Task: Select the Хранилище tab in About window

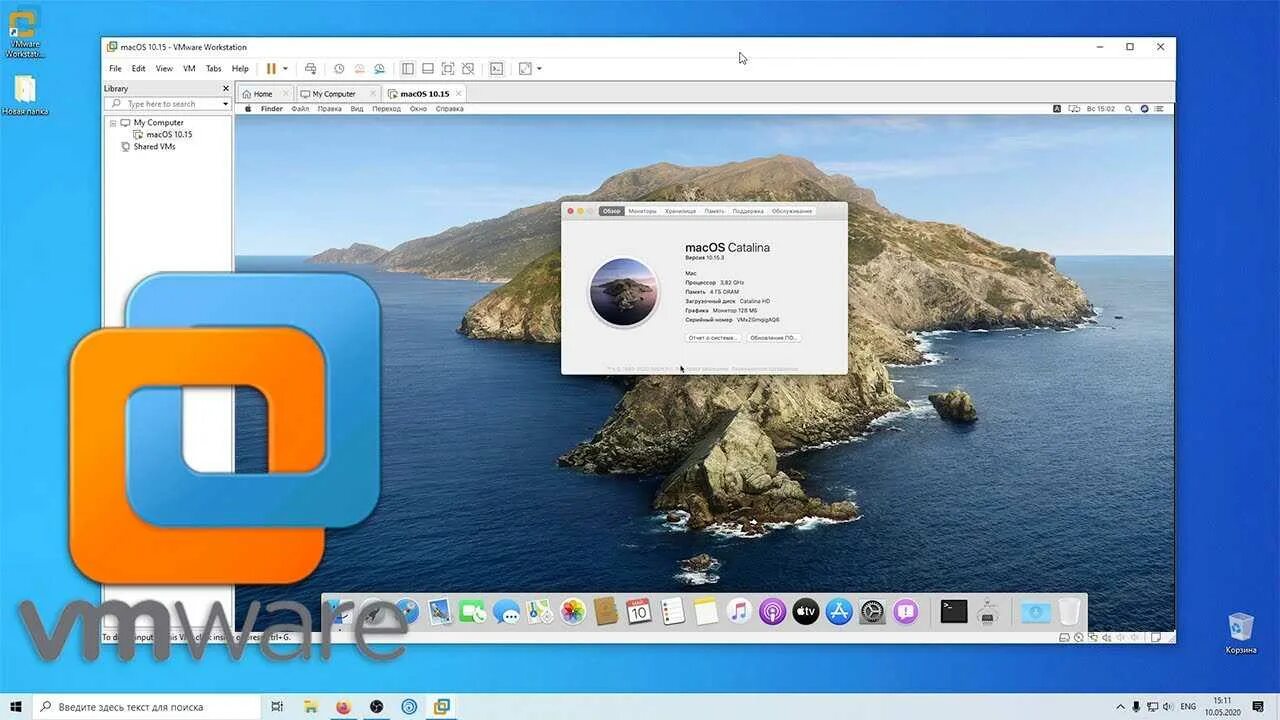Action: pos(680,211)
